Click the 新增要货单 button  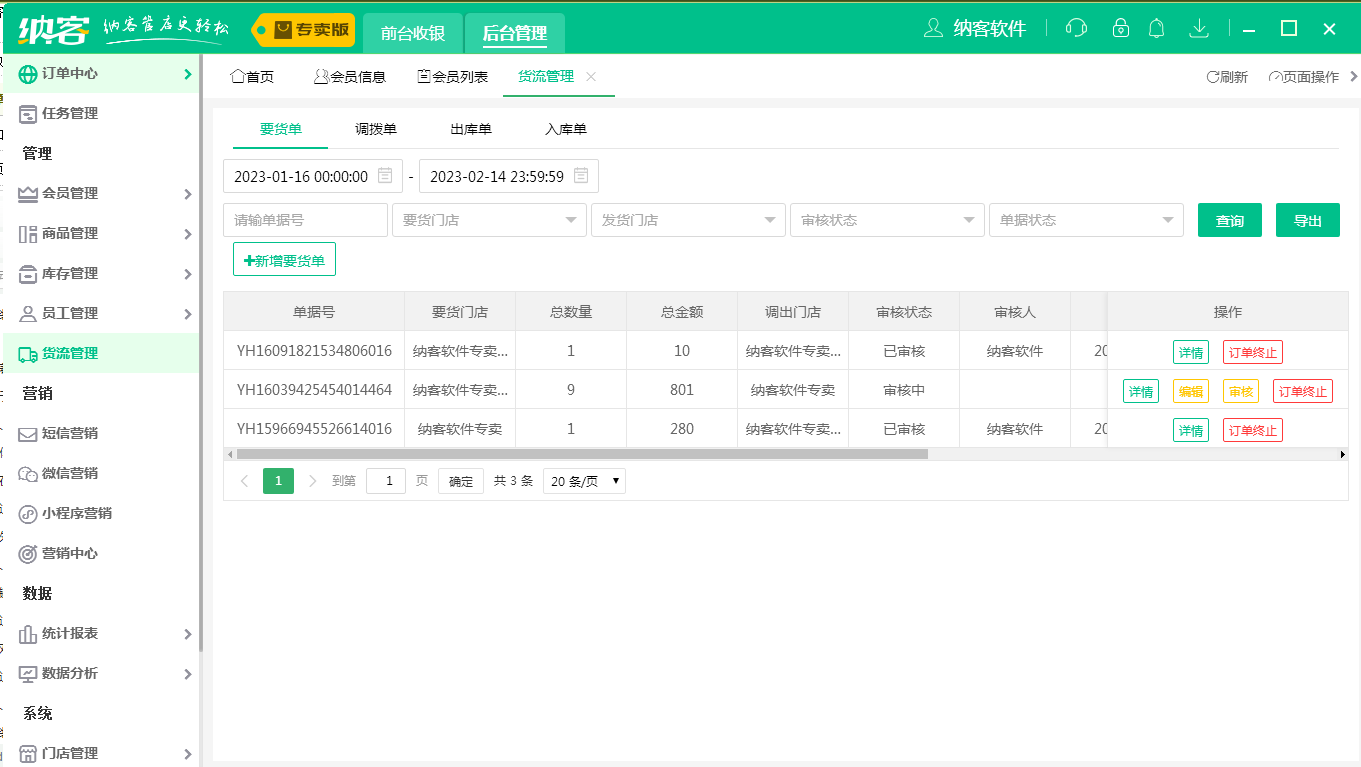[x=284, y=258]
